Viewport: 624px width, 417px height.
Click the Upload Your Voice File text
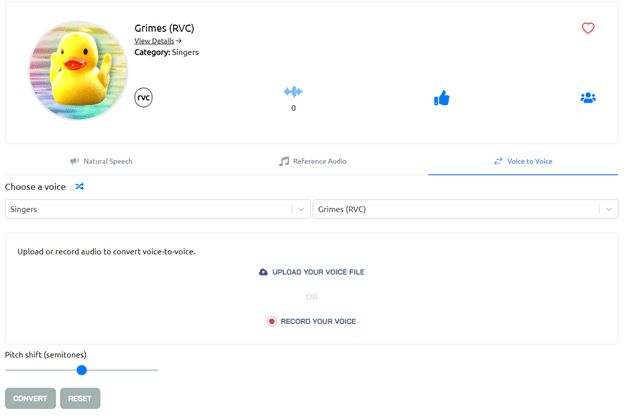tap(318, 272)
